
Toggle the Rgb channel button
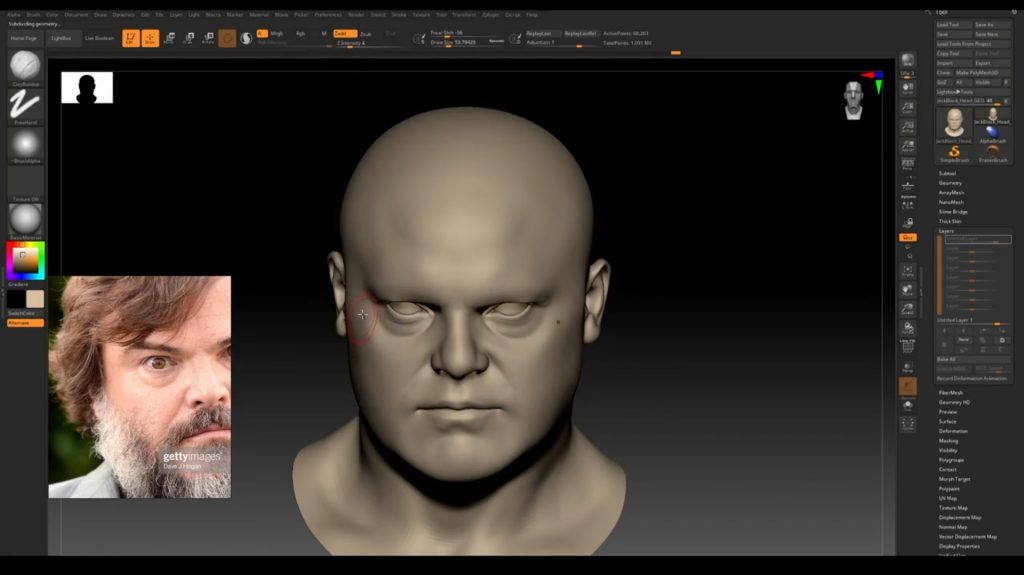tap(300, 33)
